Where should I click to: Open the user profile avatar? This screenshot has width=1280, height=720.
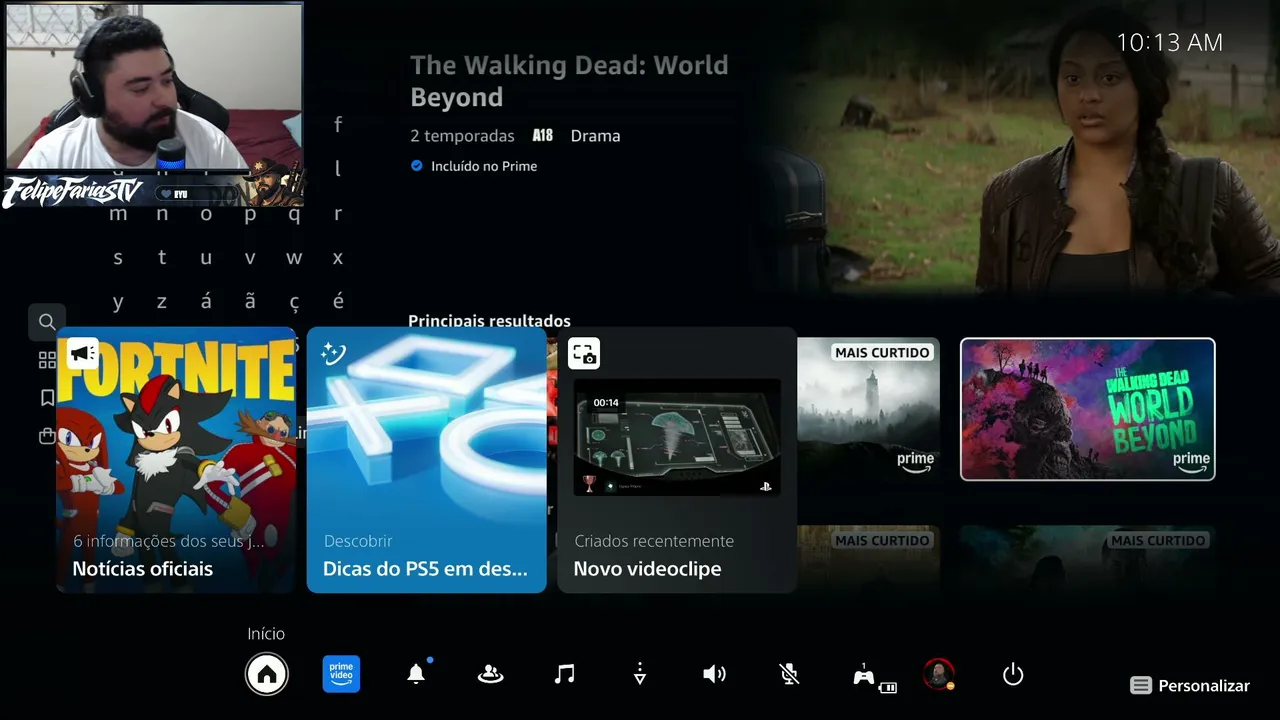coord(938,675)
